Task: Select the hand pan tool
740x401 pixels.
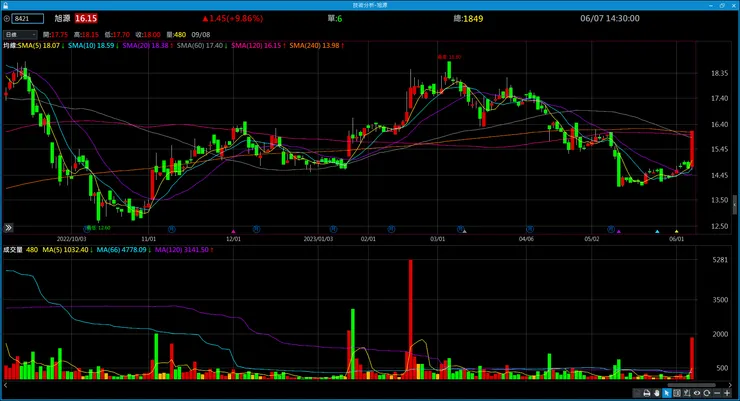Action: [x=656, y=393]
